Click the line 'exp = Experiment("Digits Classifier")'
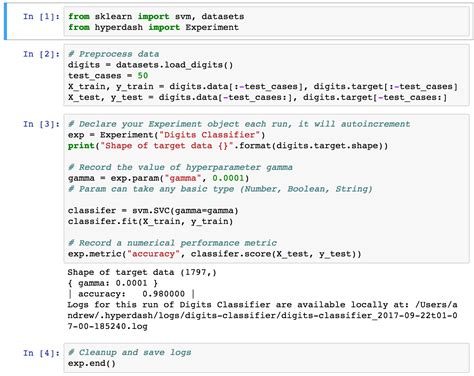474x376 pixels. click(167, 135)
